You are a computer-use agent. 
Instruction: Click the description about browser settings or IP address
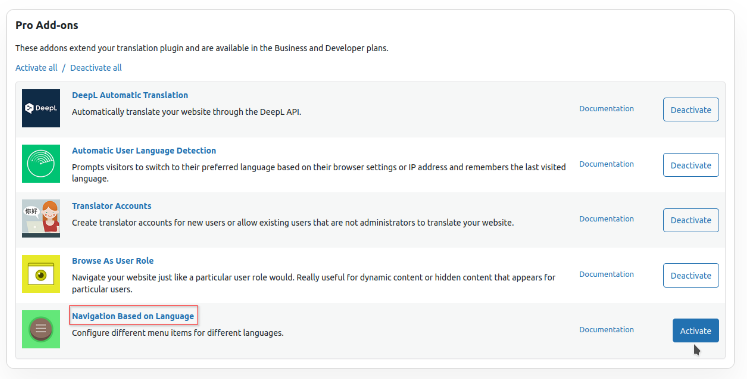coord(319,173)
